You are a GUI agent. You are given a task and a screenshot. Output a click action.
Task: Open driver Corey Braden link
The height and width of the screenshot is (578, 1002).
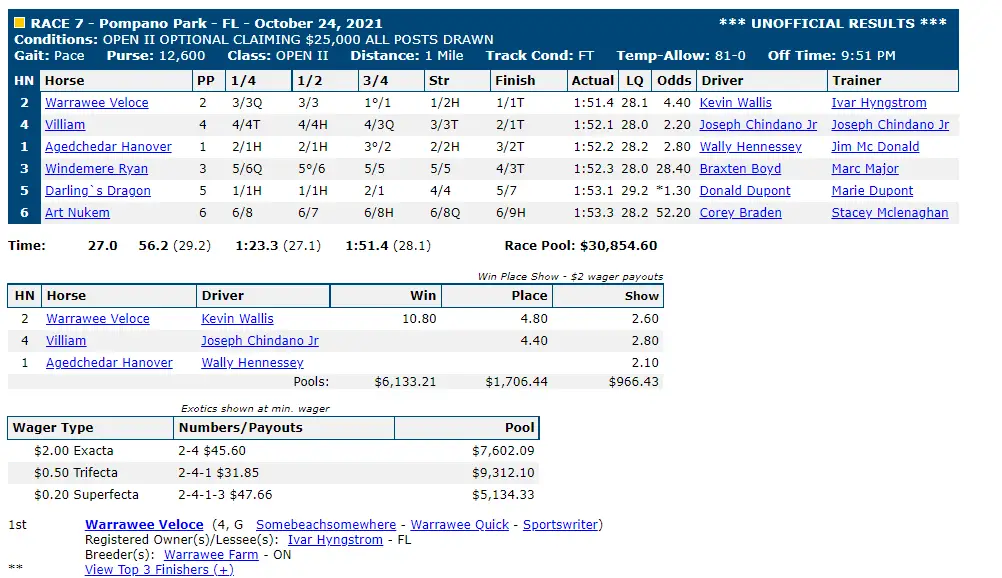[741, 212]
